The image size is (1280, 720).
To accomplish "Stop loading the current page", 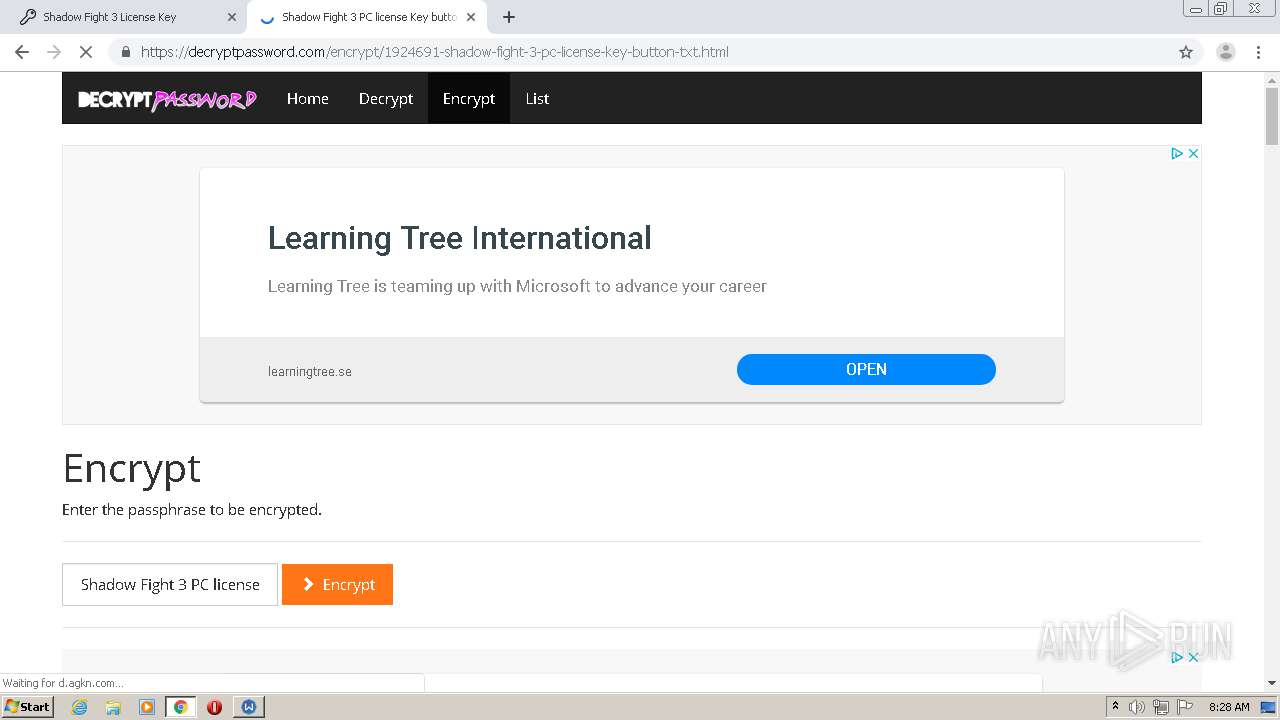I will coord(86,52).
